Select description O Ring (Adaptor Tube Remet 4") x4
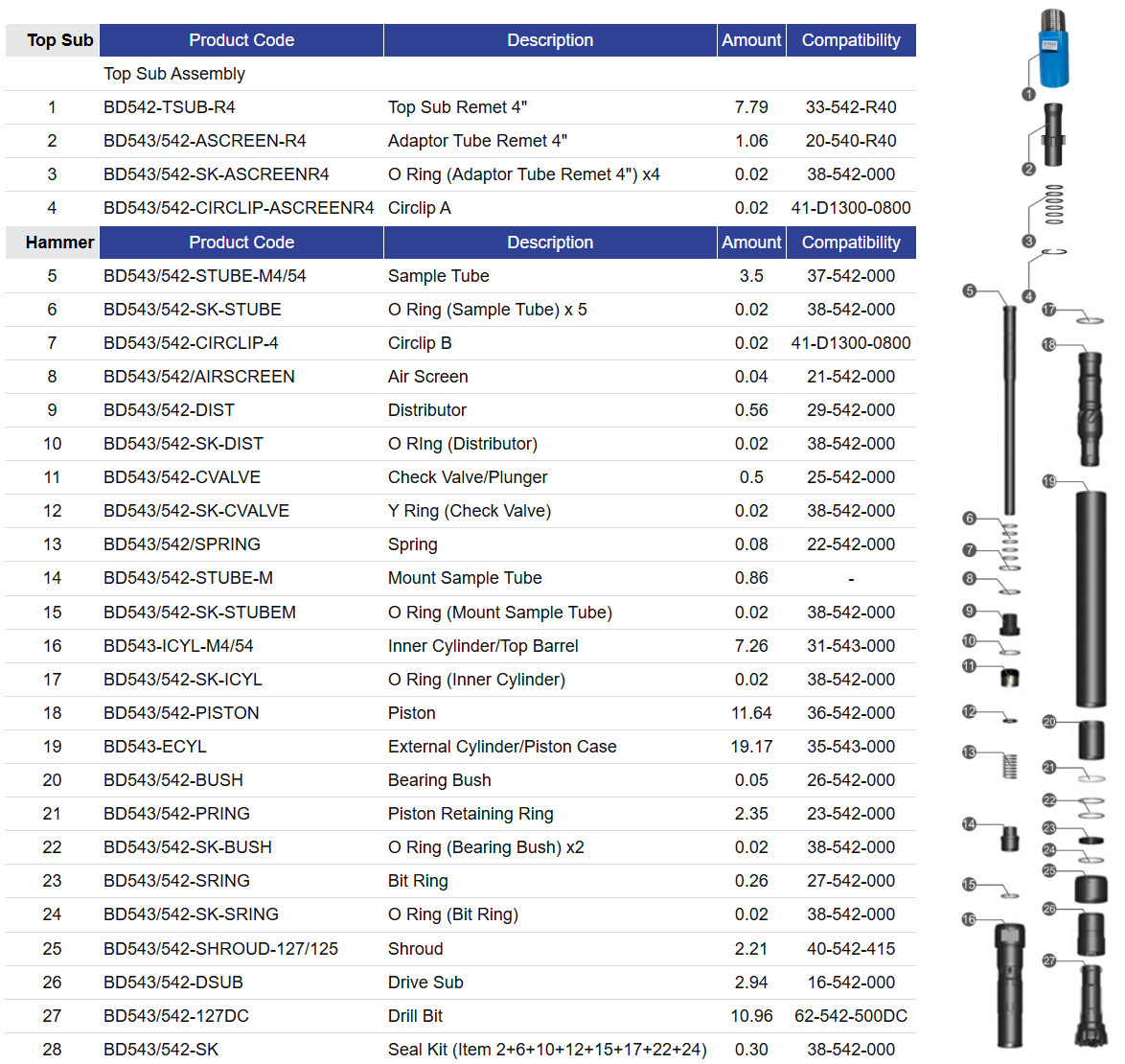 (524, 174)
